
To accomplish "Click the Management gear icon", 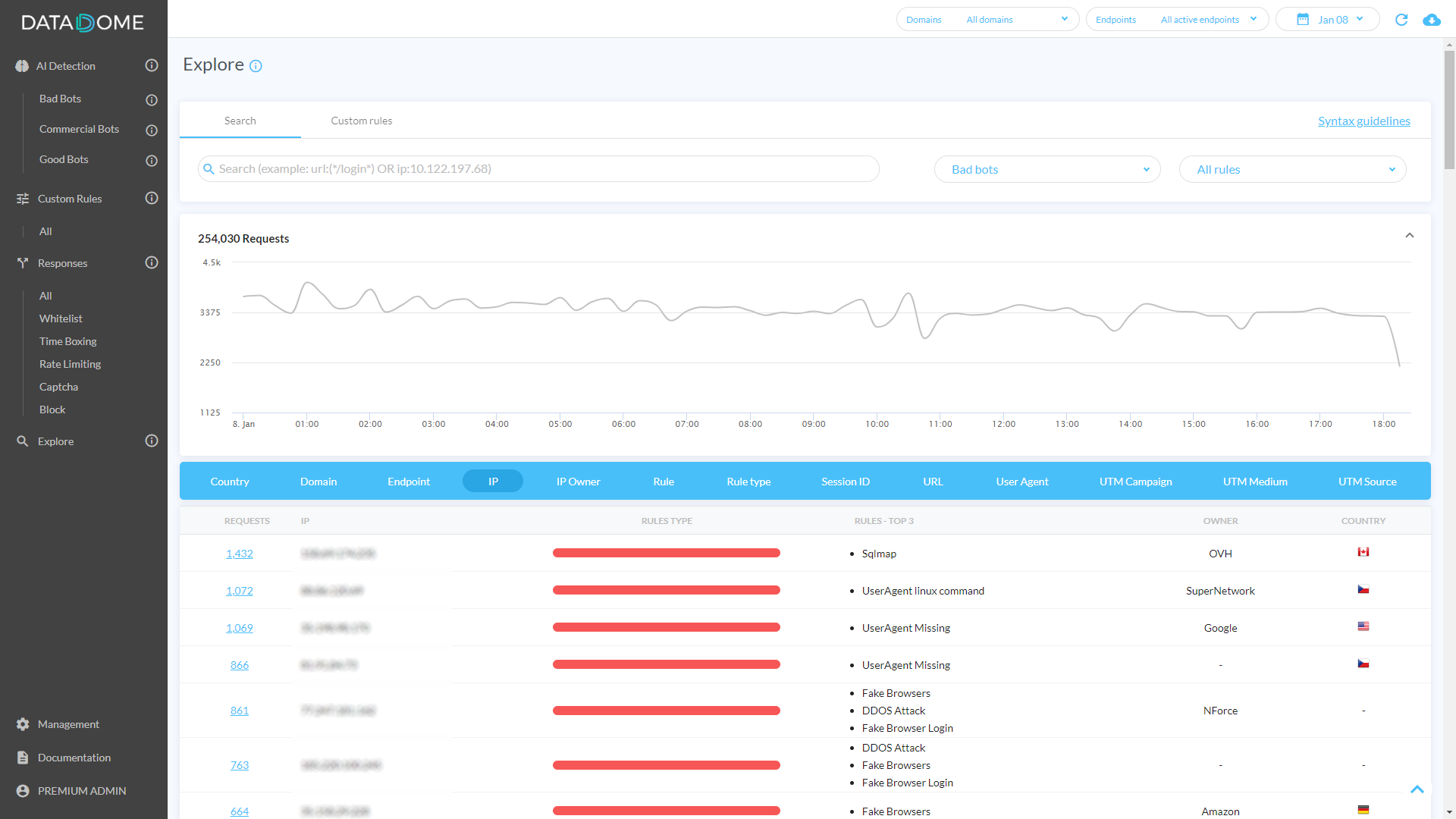I will pyautogui.click(x=23, y=724).
